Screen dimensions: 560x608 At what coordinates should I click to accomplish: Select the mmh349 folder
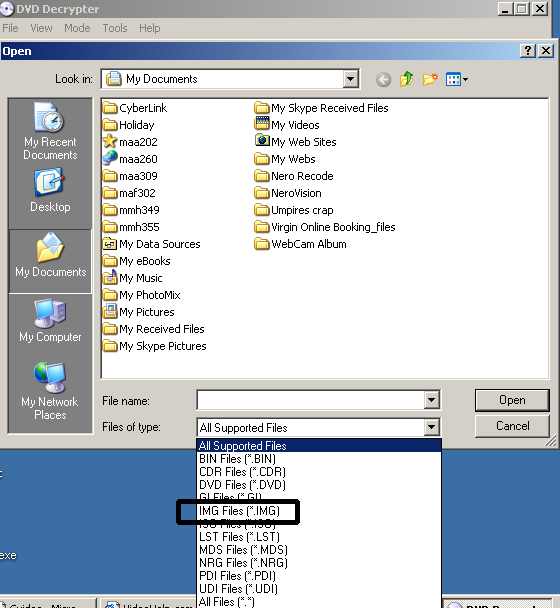[x=131, y=210]
